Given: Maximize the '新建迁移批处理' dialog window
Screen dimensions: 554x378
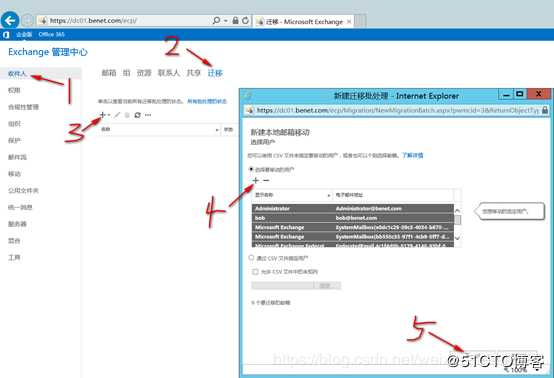Looking at the screenshot, I should tap(519, 94).
